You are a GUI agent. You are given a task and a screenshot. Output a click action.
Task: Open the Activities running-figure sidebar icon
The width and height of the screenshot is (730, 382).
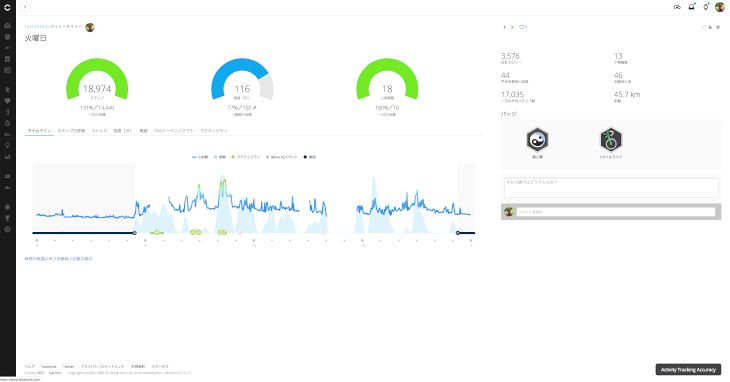7,90
